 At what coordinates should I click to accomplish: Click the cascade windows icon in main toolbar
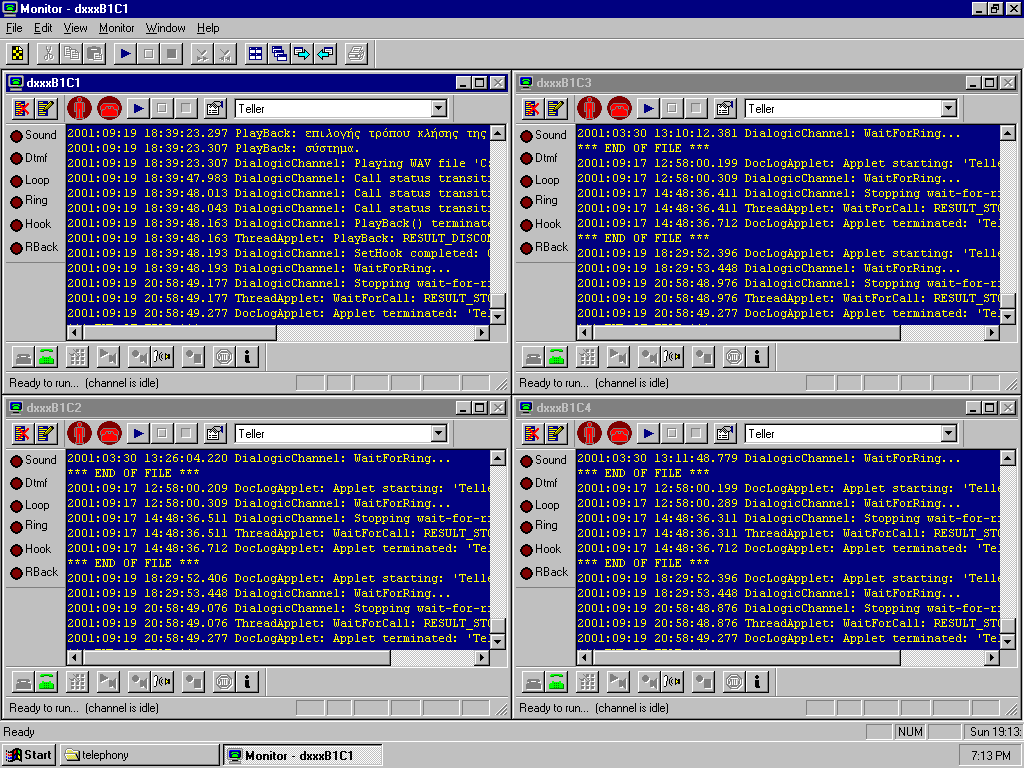click(x=279, y=54)
